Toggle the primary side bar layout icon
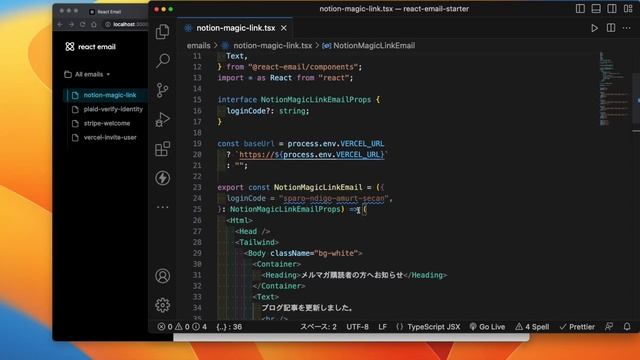Image resolution: width=640 pixels, height=360 pixels. tap(580, 9)
